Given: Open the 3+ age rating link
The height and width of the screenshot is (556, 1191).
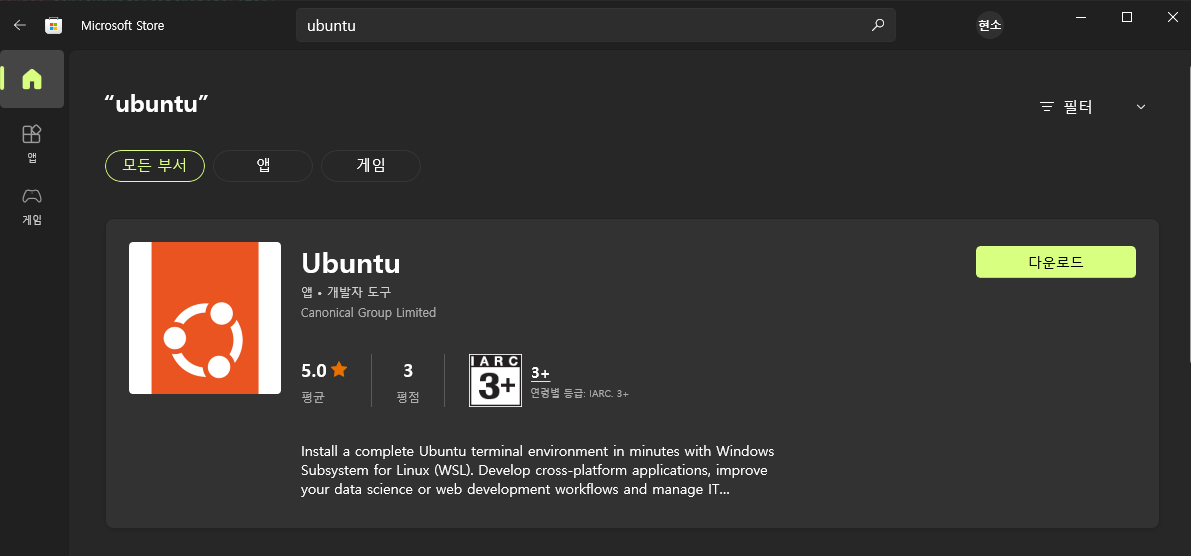Looking at the screenshot, I should (540, 373).
